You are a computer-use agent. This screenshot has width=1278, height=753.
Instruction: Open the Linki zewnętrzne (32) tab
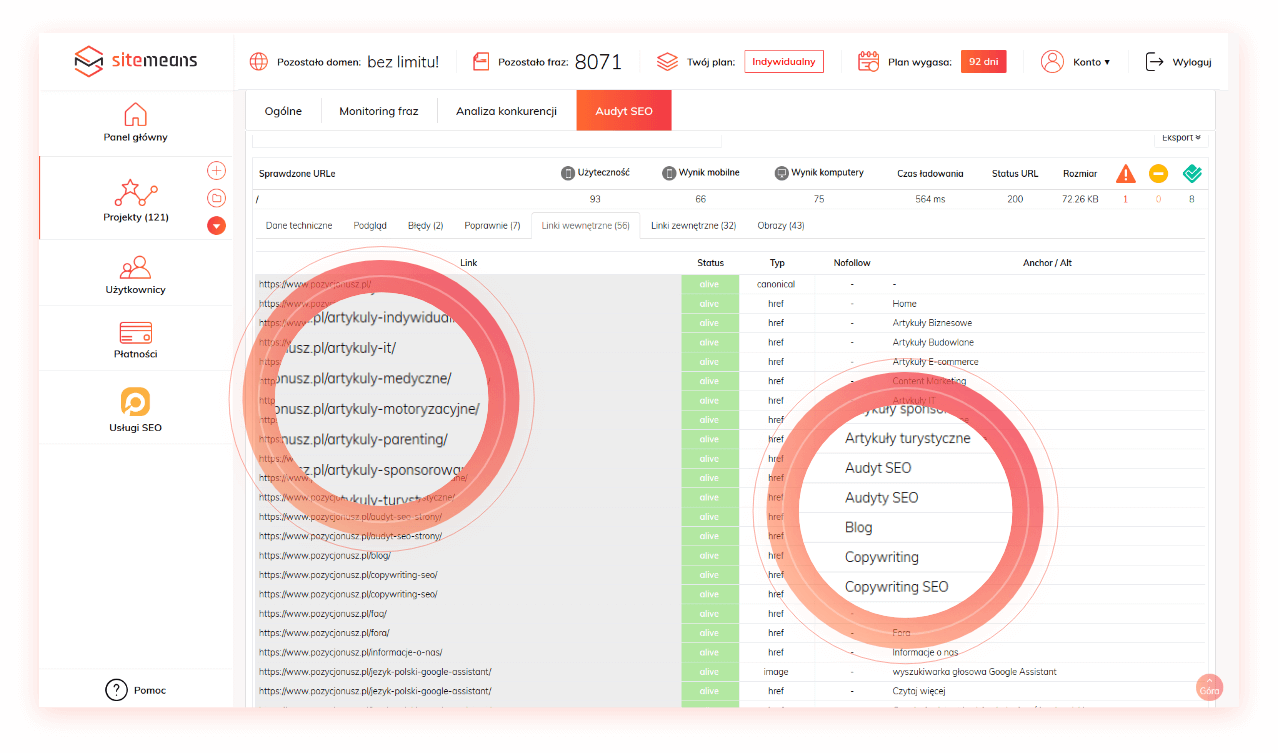693,226
